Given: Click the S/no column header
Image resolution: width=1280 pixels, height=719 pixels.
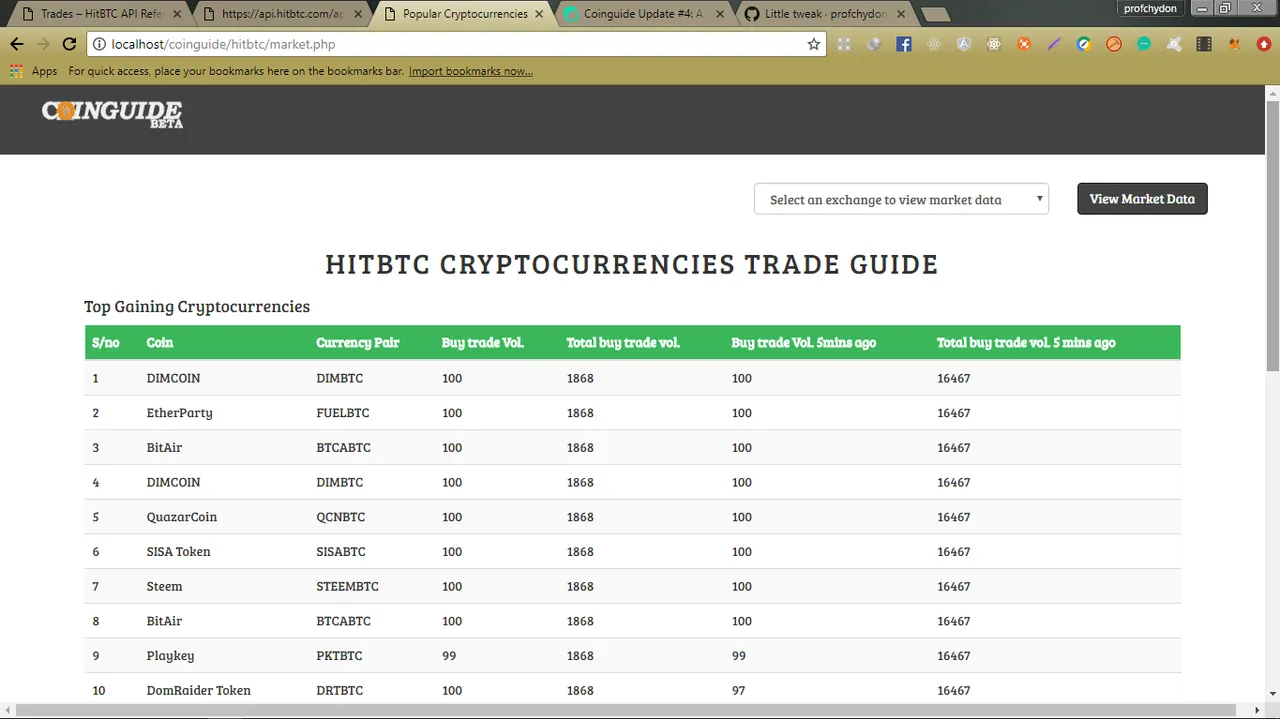Looking at the screenshot, I should [x=105, y=342].
